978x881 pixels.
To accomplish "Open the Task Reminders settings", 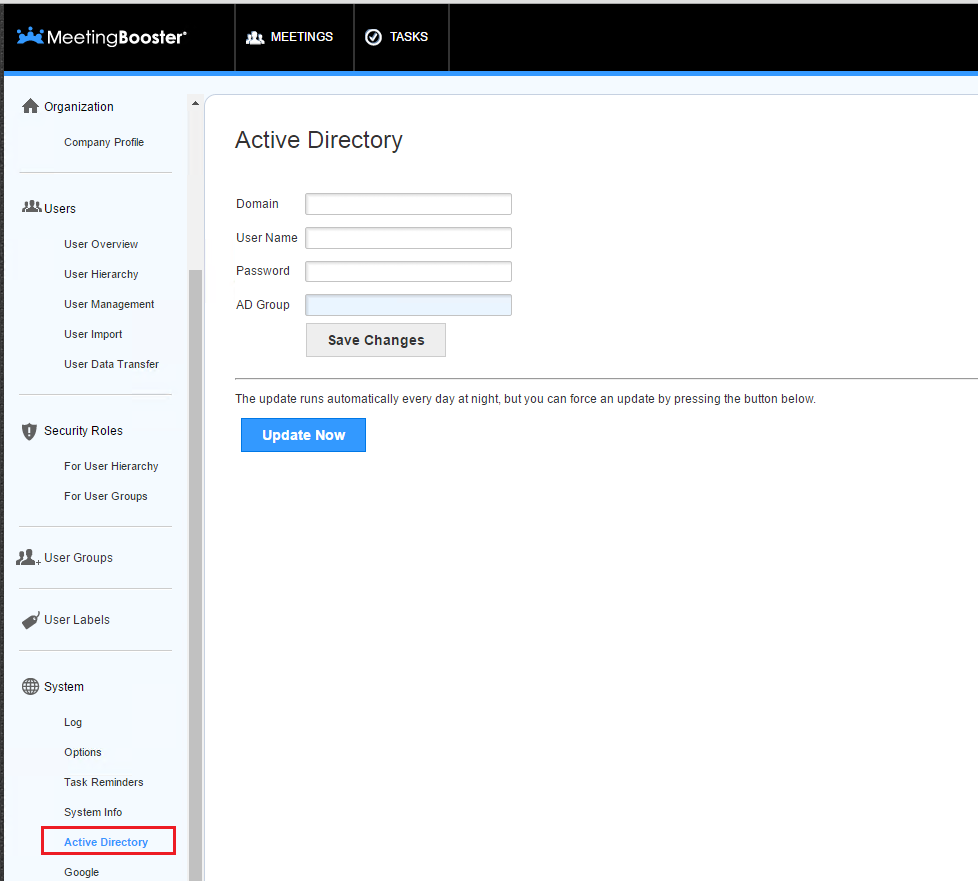I will tap(103, 782).
